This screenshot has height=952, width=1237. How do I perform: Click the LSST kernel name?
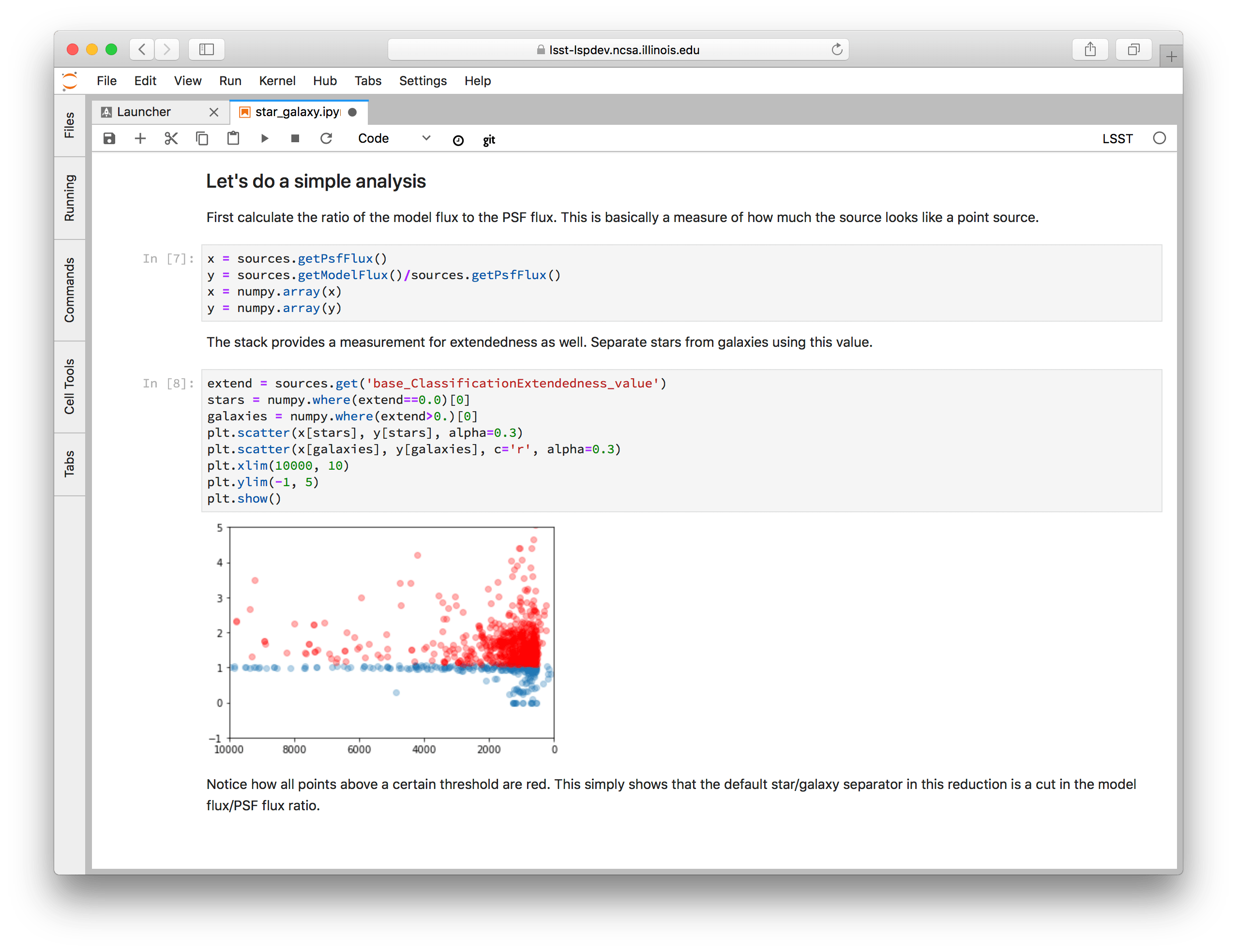coord(1117,139)
